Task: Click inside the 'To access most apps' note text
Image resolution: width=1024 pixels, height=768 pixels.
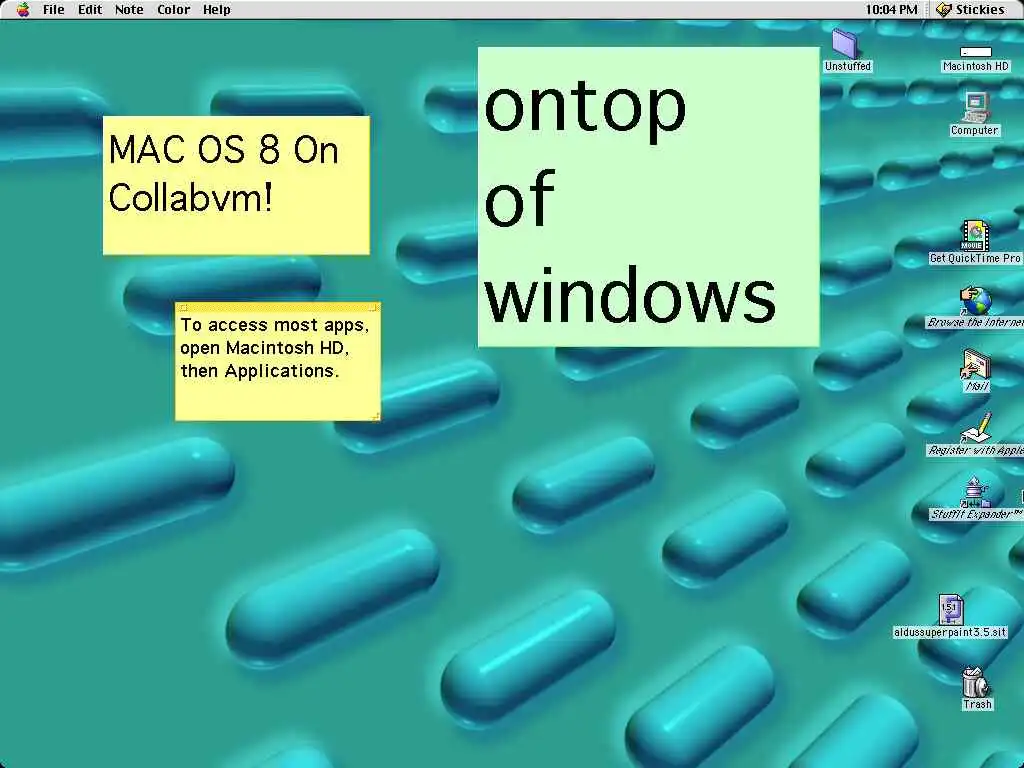Action: tap(274, 348)
